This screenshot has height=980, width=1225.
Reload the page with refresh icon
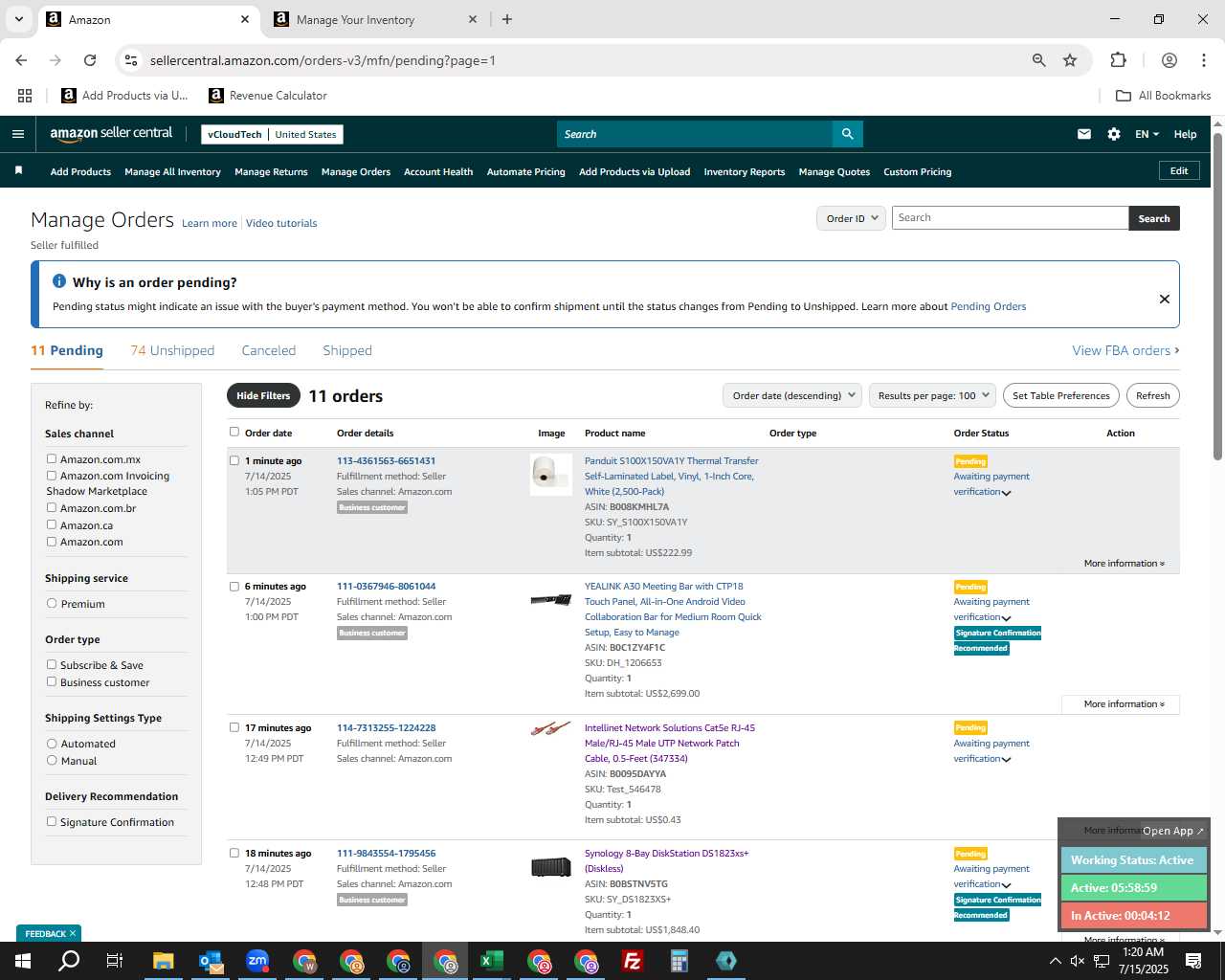click(90, 60)
